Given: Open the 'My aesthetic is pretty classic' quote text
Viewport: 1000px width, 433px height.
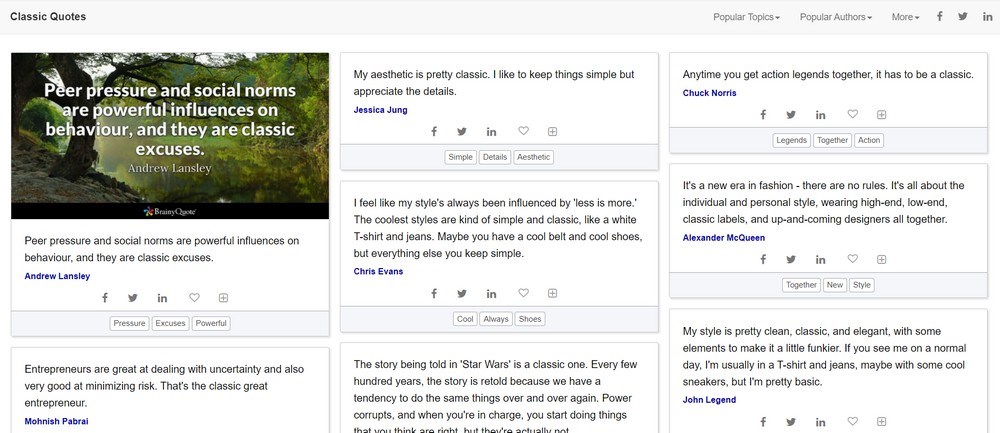Looking at the screenshot, I should point(494,83).
